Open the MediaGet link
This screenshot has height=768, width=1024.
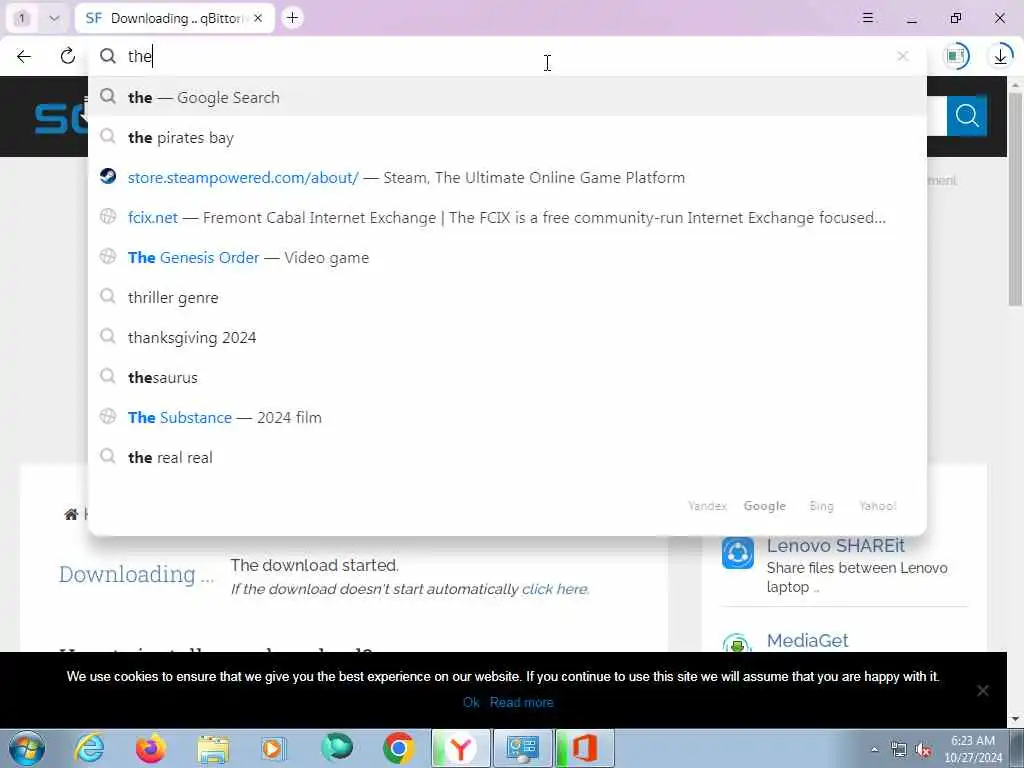(807, 641)
